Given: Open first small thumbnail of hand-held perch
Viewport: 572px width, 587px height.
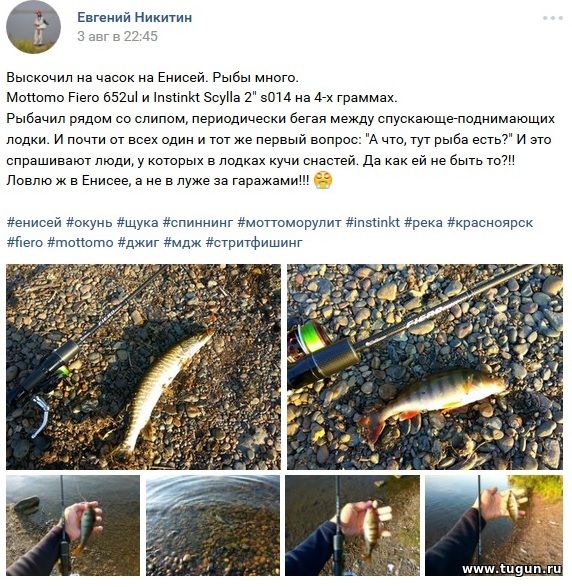Looking at the screenshot, I should [73, 526].
